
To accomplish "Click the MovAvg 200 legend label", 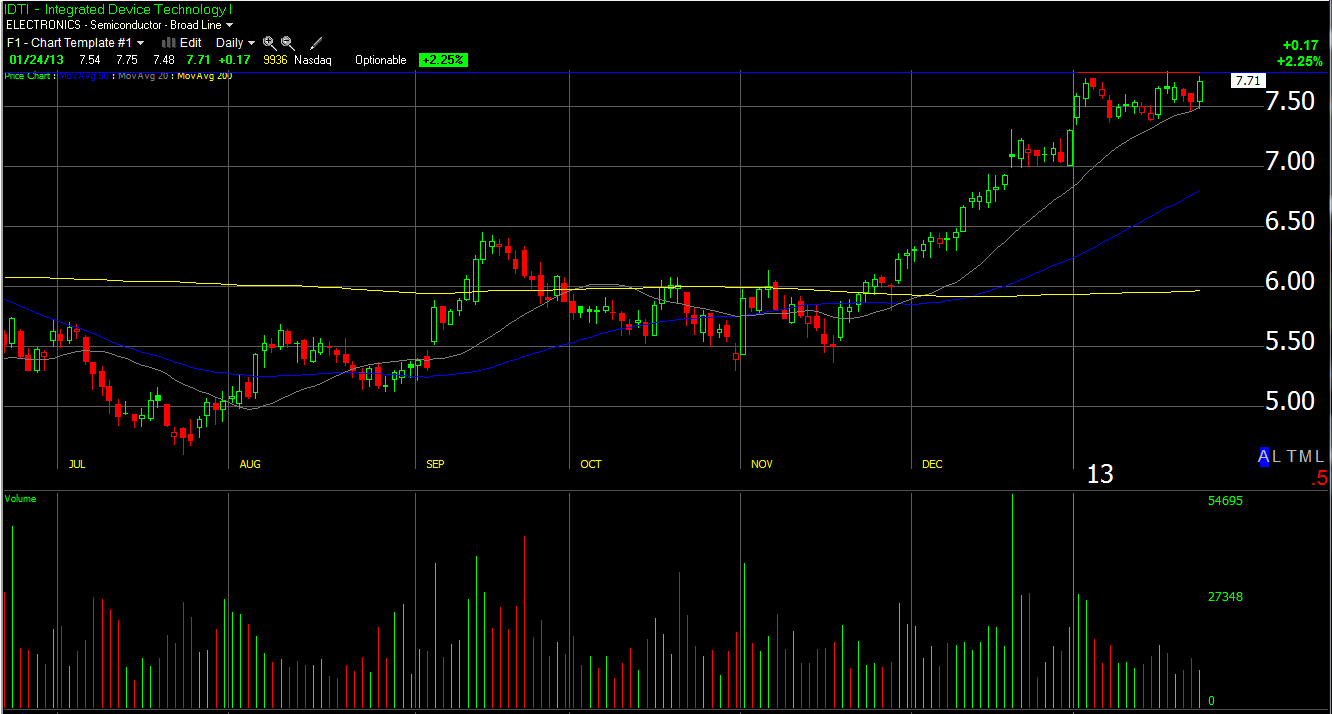I will (205, 75).
